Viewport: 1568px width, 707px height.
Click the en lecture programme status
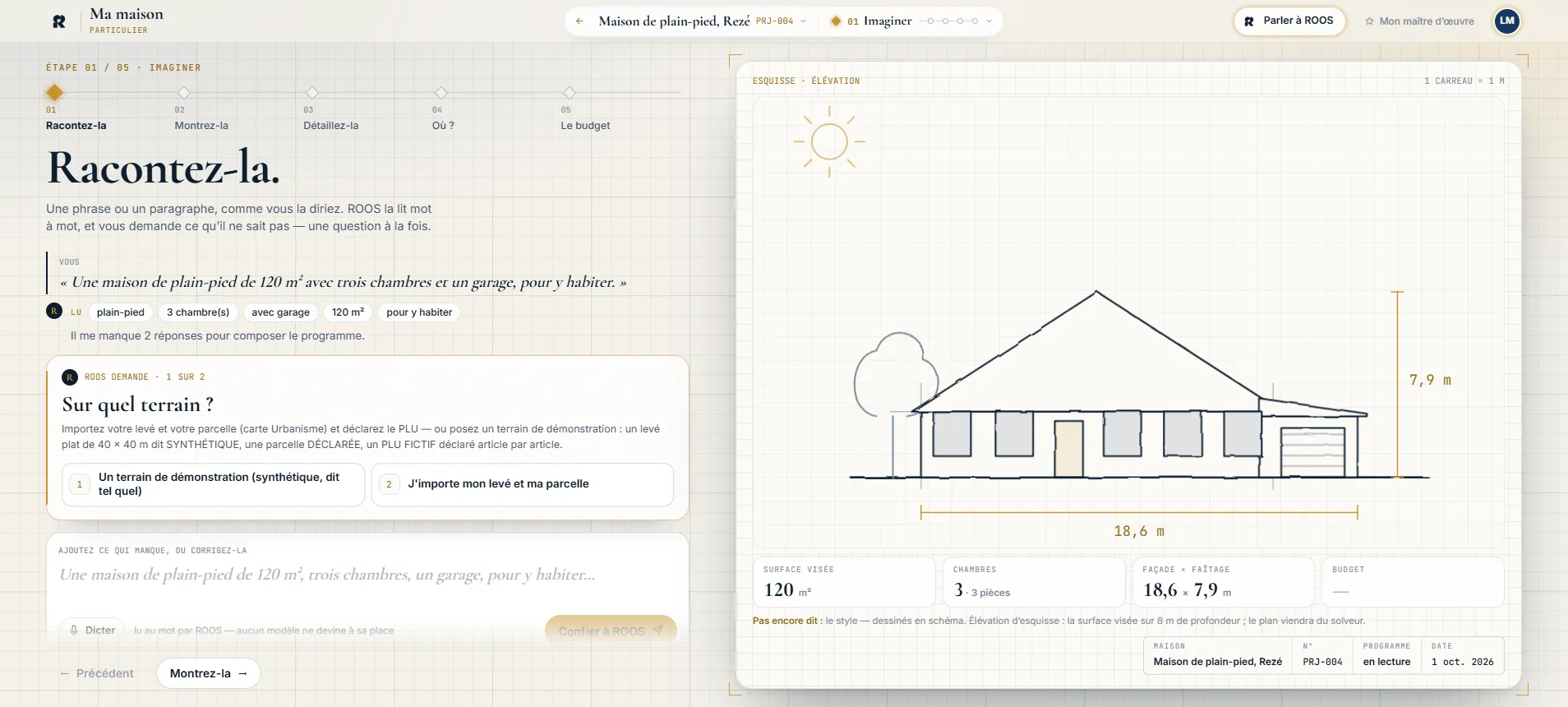coord(1386,662)
